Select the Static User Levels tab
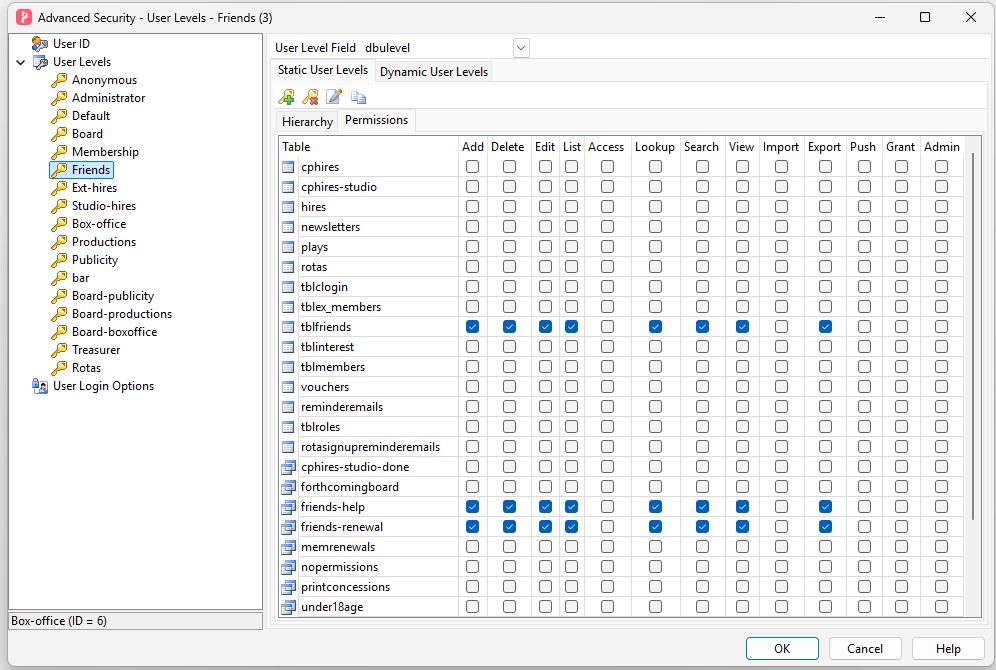Screen dimensions: 996x670 (323, 70)
